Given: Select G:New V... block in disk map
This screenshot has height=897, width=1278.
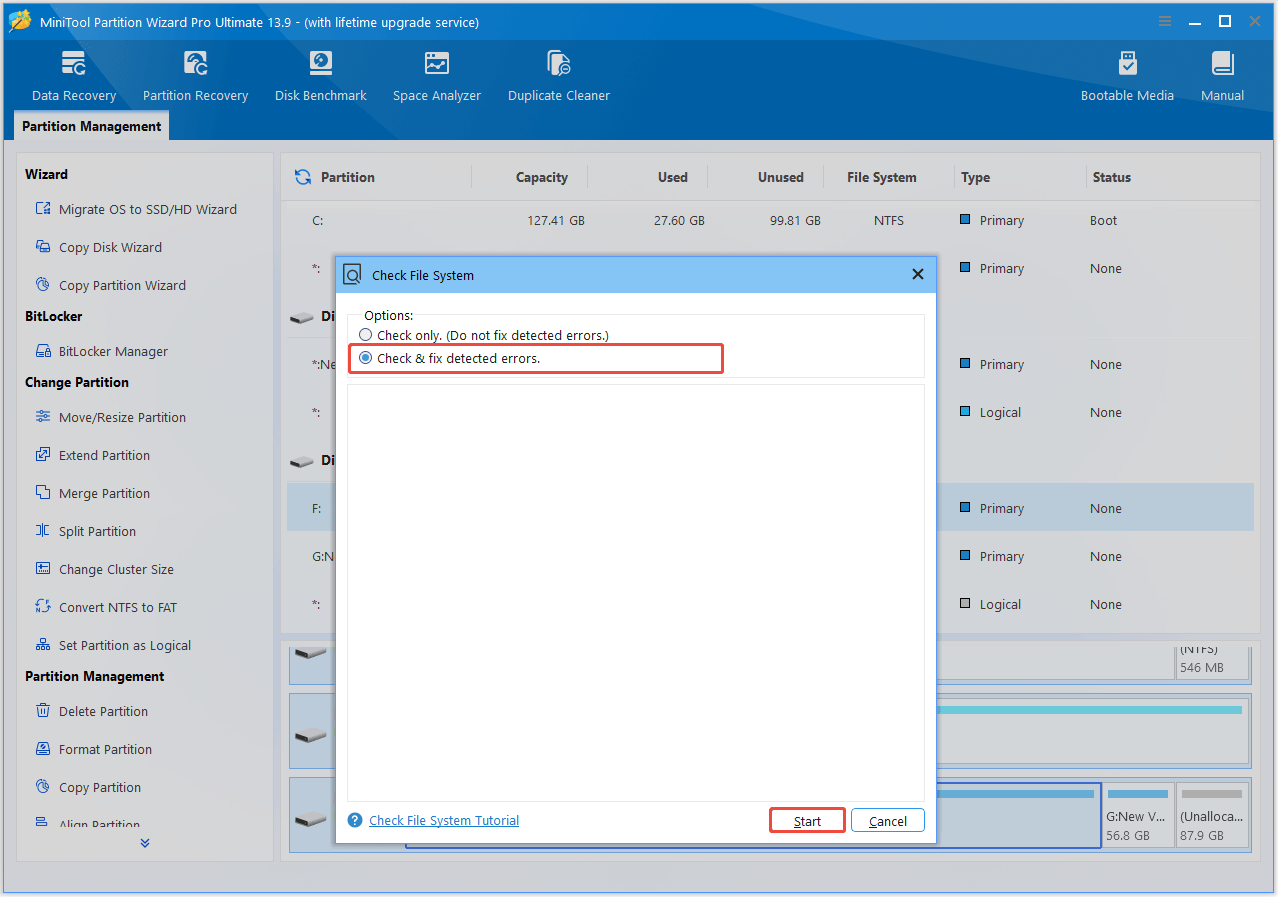Looking at the screenshot, I should [x=1138, y=816].
